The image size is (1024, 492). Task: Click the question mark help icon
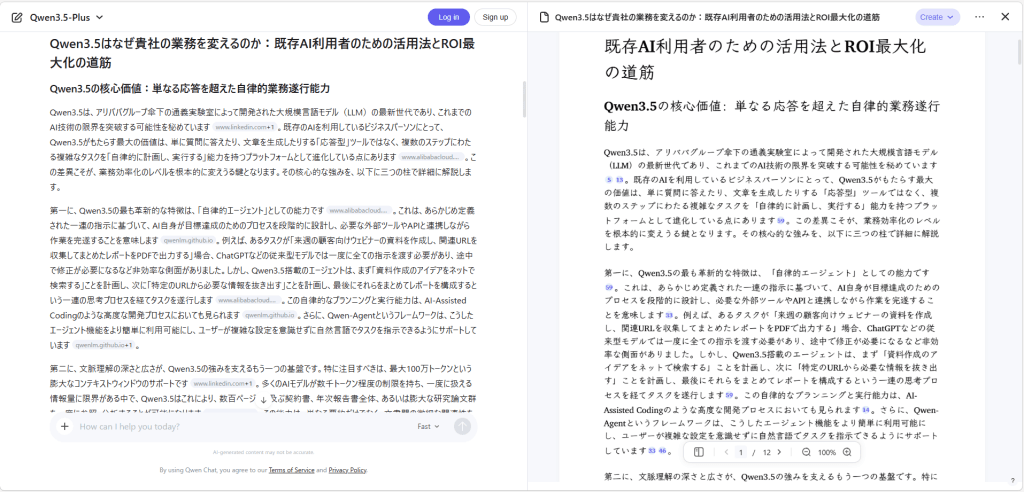coord(1012,481)
